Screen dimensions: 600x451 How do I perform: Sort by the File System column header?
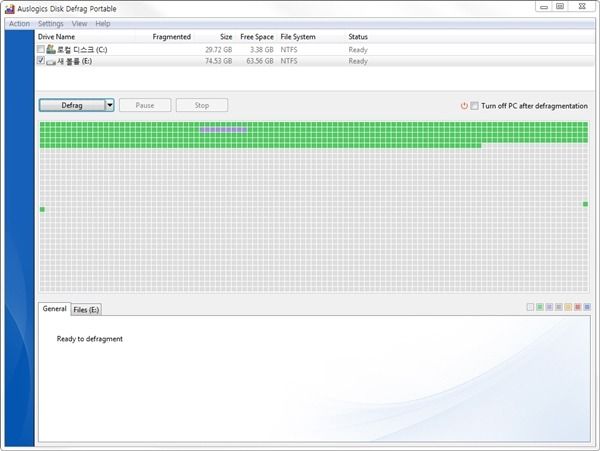pos(298,37)
